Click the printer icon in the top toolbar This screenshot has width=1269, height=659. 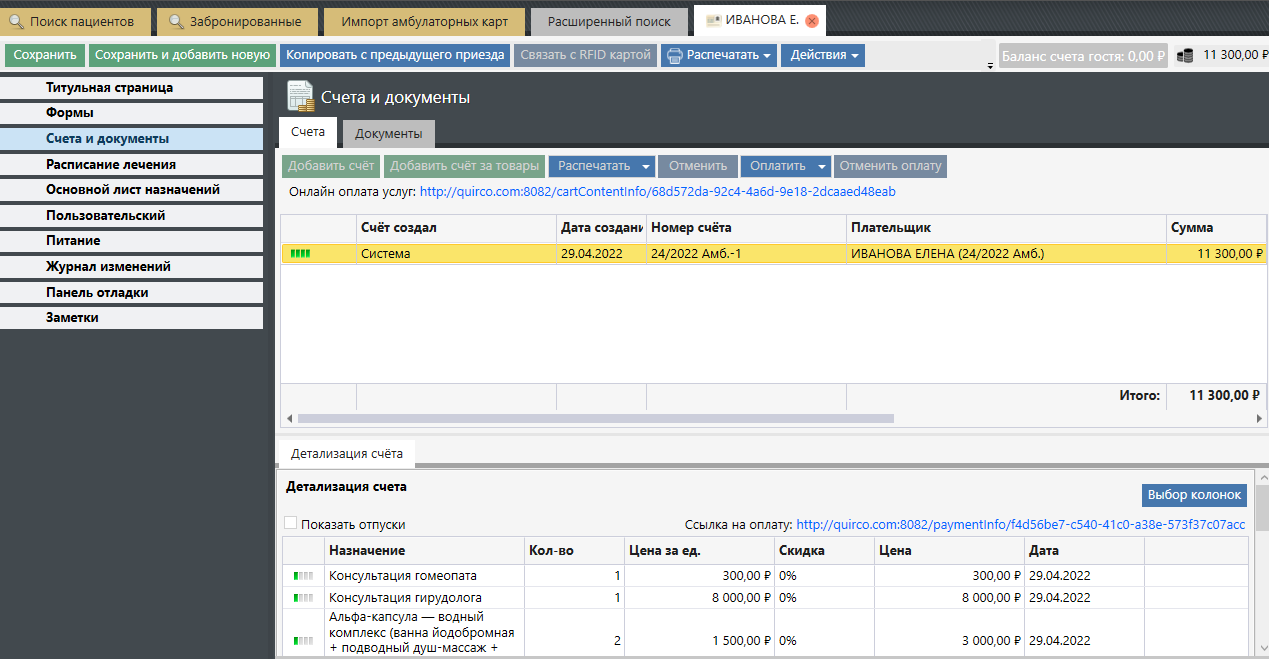tap(675, 56)
